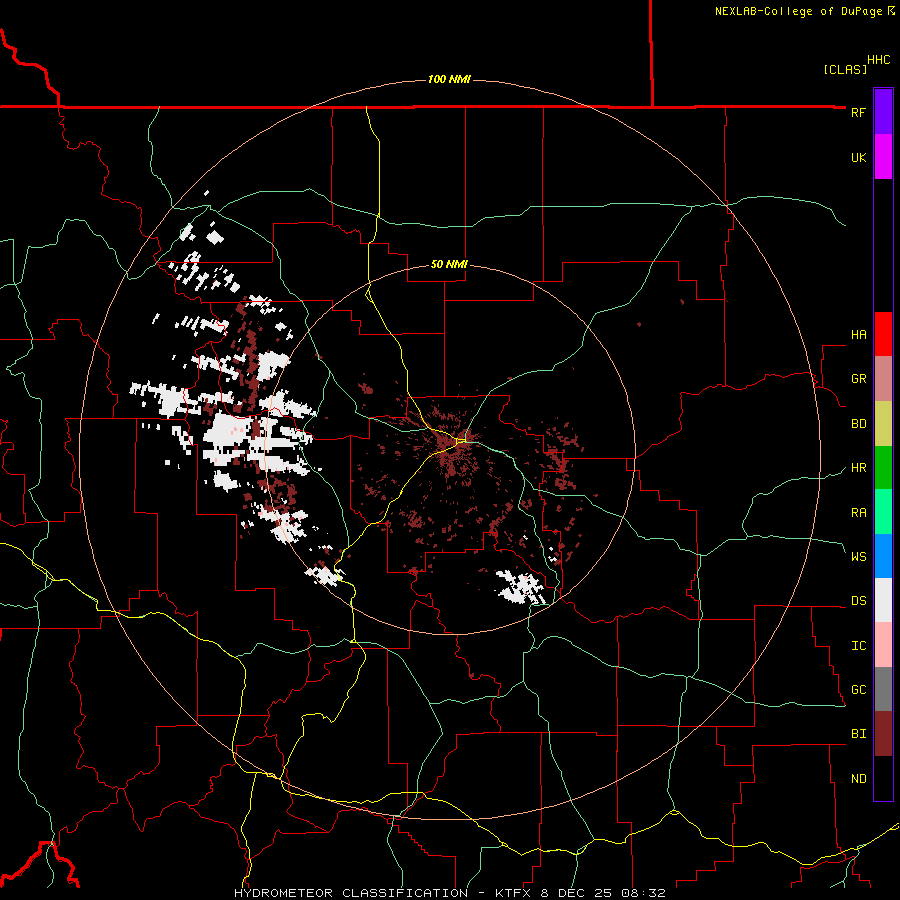Image resolution: width=900 pixels, height=900 pixels.
Task: Click the DS legend label
Action: (x=858, y=601)
